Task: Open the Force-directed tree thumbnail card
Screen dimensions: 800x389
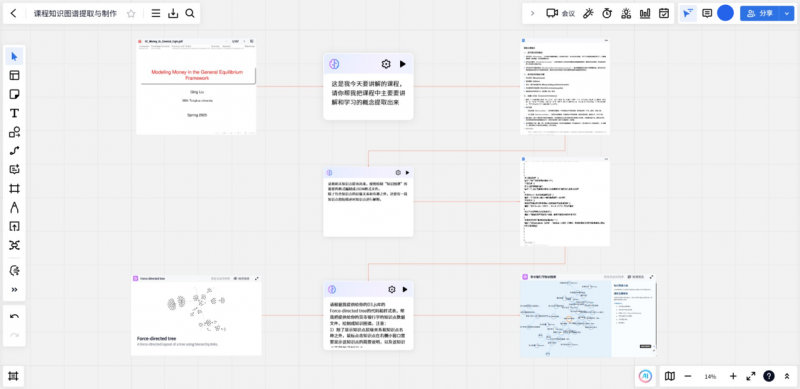Action: click(196, 315)
